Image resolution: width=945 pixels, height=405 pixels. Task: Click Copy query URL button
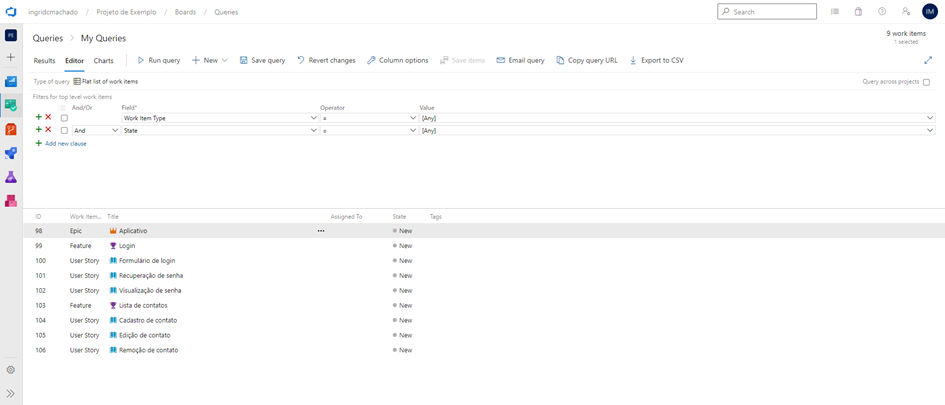point(587,60)
